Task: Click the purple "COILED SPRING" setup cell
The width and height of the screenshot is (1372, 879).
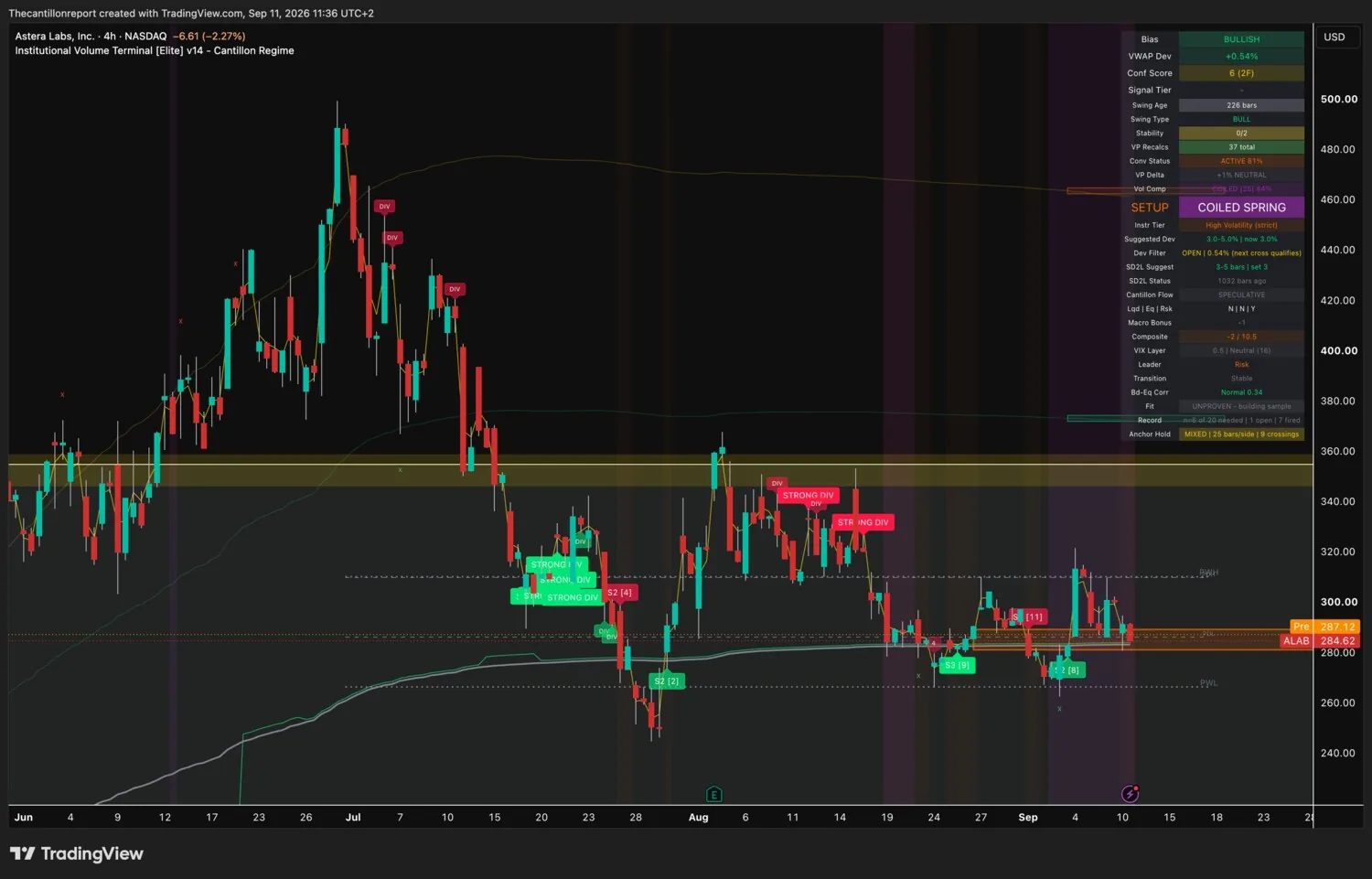Action: point(1241,208)
